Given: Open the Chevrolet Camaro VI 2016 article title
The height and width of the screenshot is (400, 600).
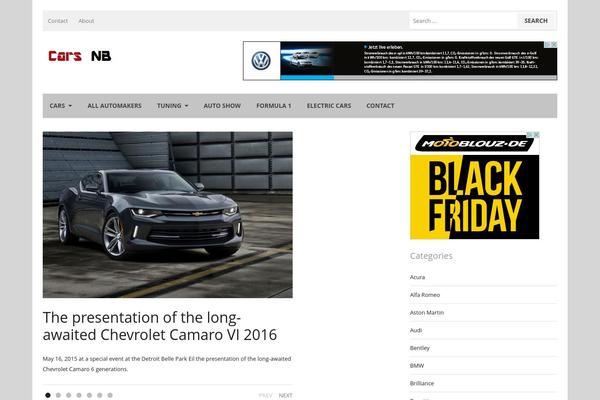Looking at the screenshot, I should pyautogui.click(x=160, y=326).
